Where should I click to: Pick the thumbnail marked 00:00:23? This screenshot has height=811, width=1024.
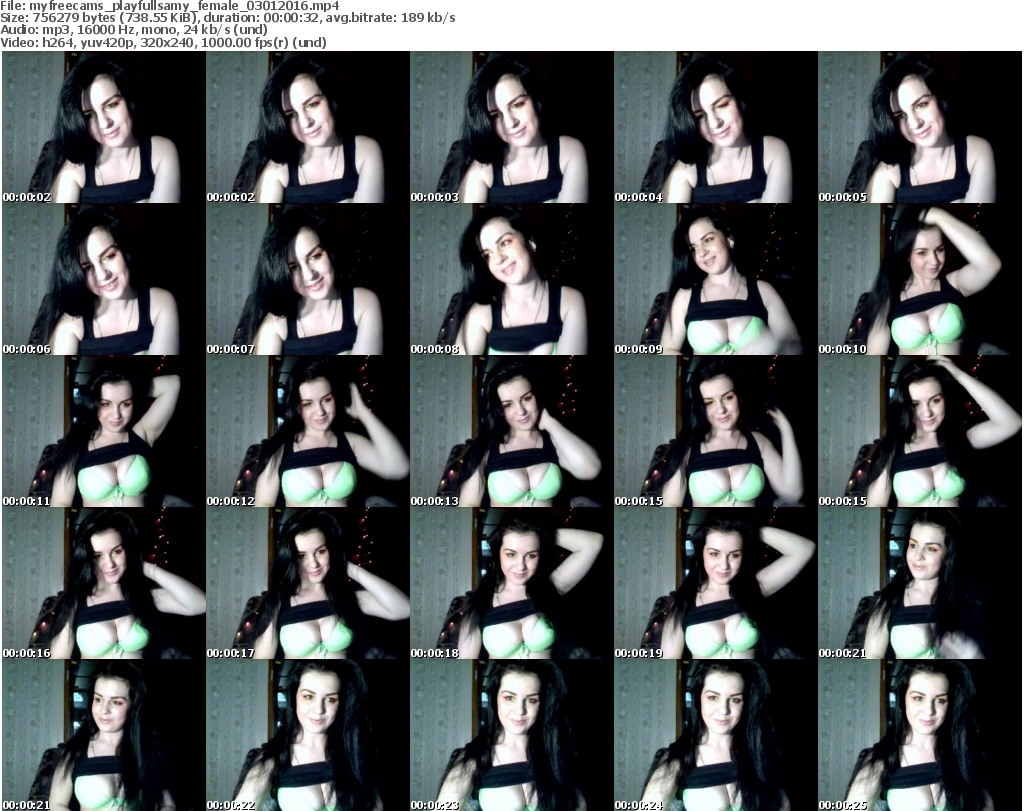[x=511, y=735]
